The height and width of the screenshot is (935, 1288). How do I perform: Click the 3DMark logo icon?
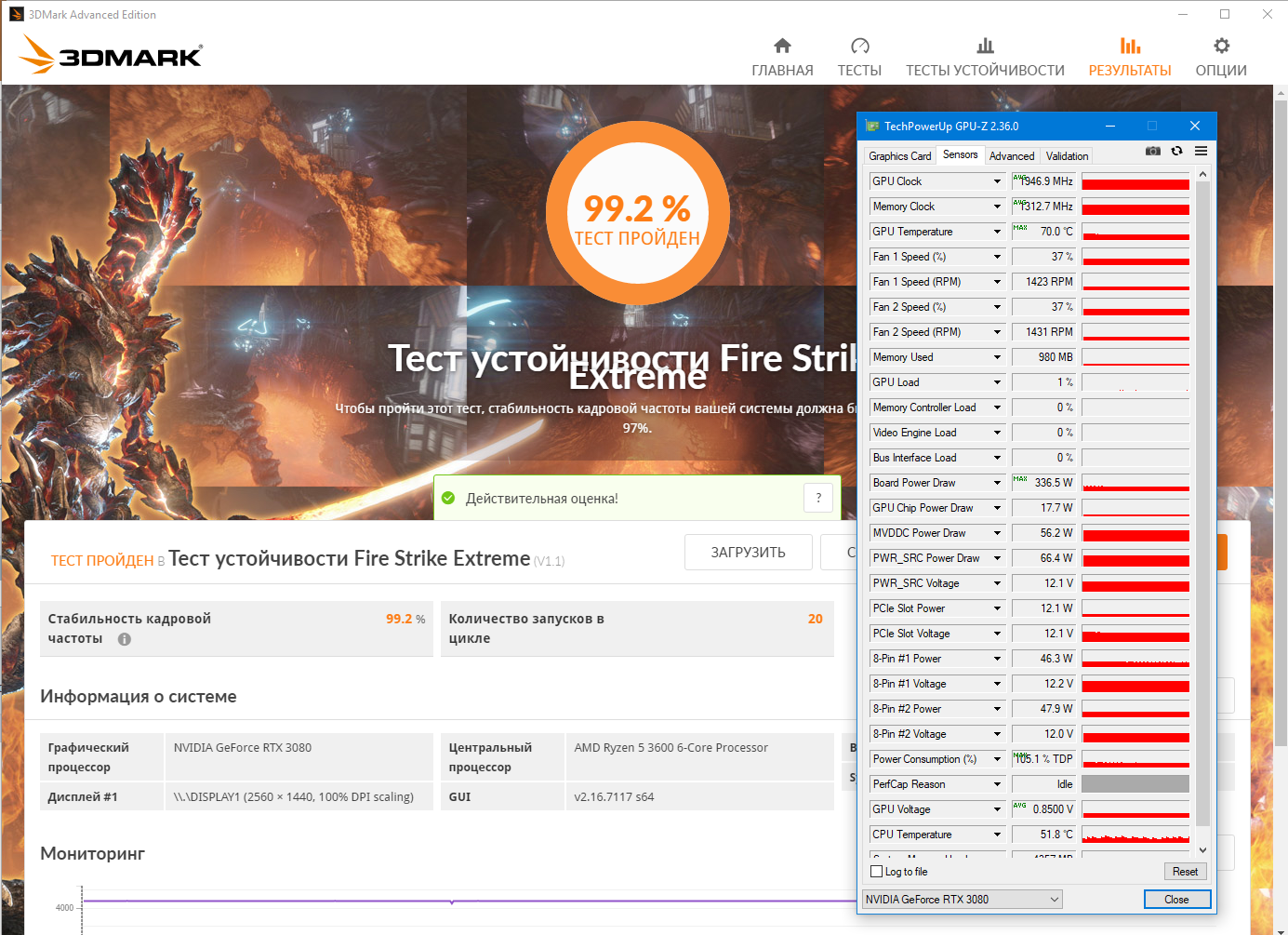[x=111, y=55]
